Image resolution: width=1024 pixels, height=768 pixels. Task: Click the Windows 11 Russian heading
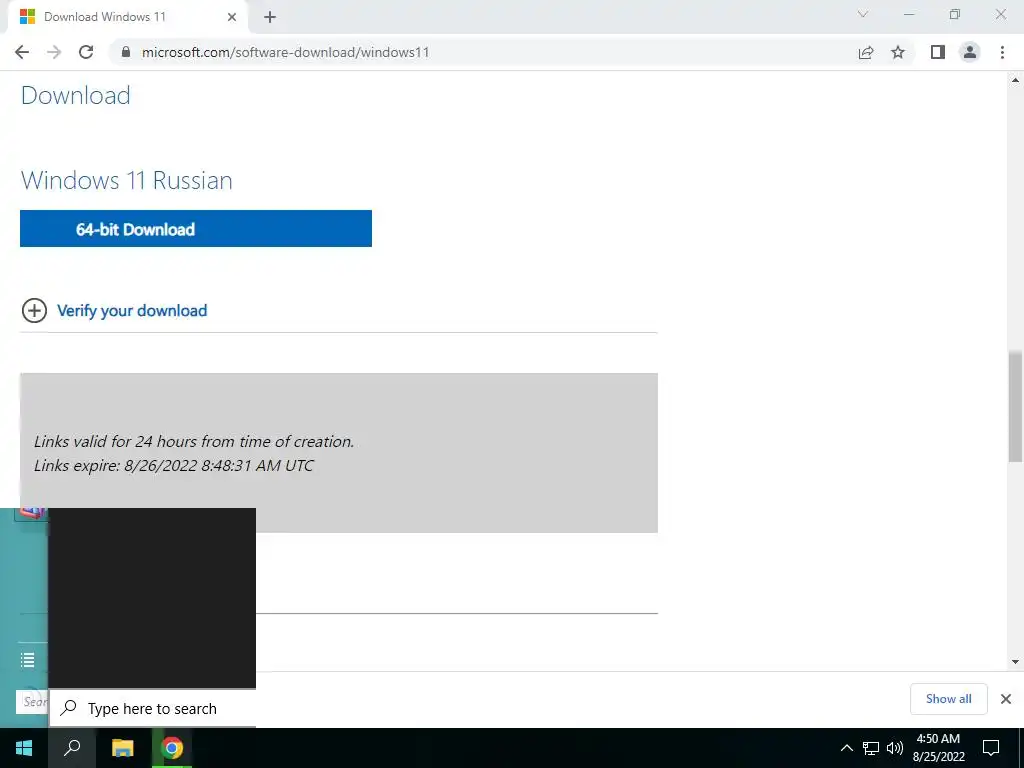[127, 180]
